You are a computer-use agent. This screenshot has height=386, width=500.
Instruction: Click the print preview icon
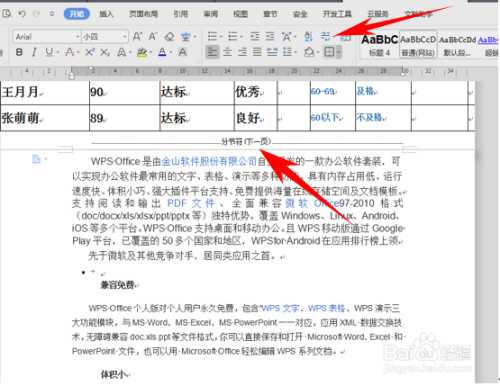tap(7, 14)
